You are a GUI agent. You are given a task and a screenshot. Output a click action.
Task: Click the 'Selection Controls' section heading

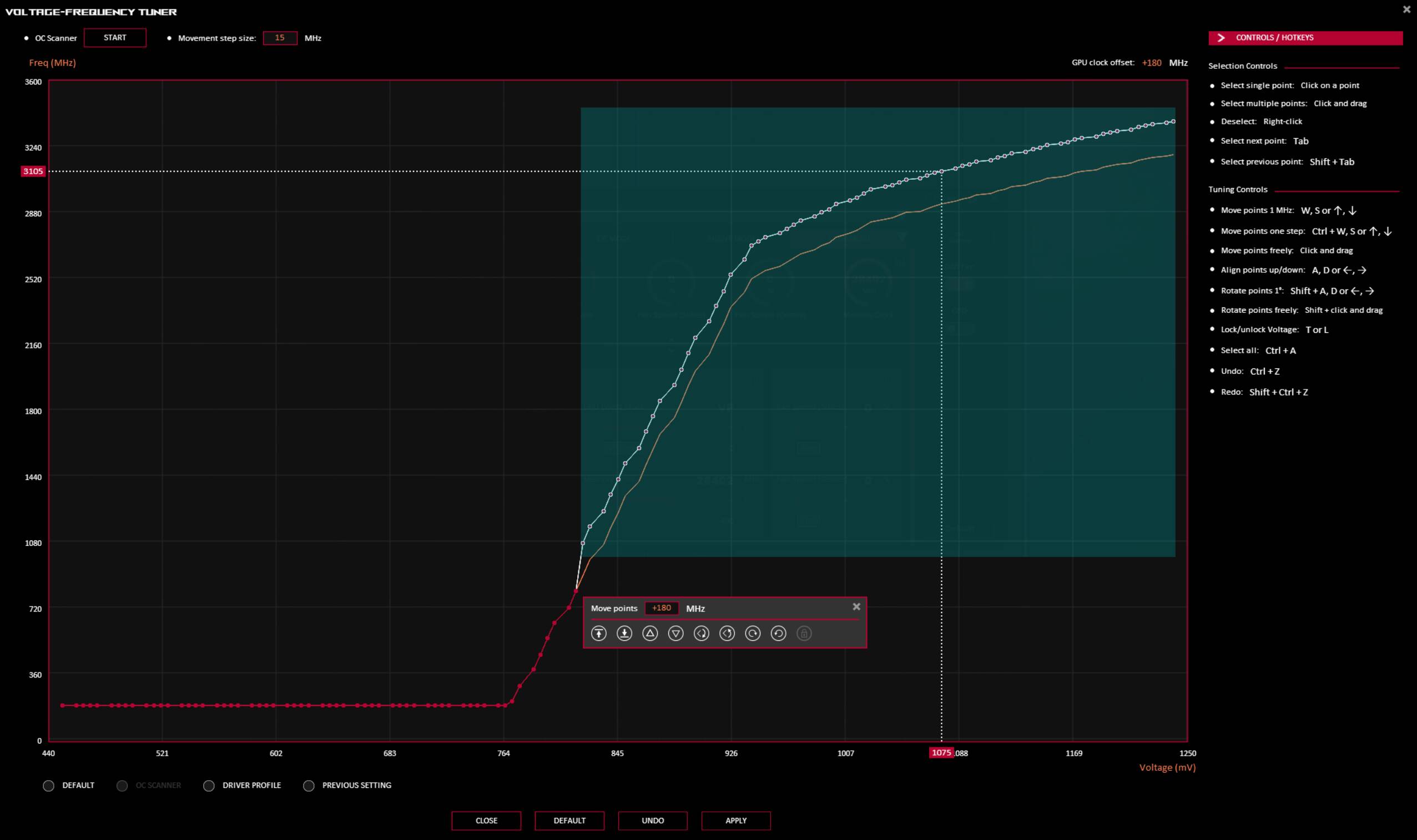1243,66
